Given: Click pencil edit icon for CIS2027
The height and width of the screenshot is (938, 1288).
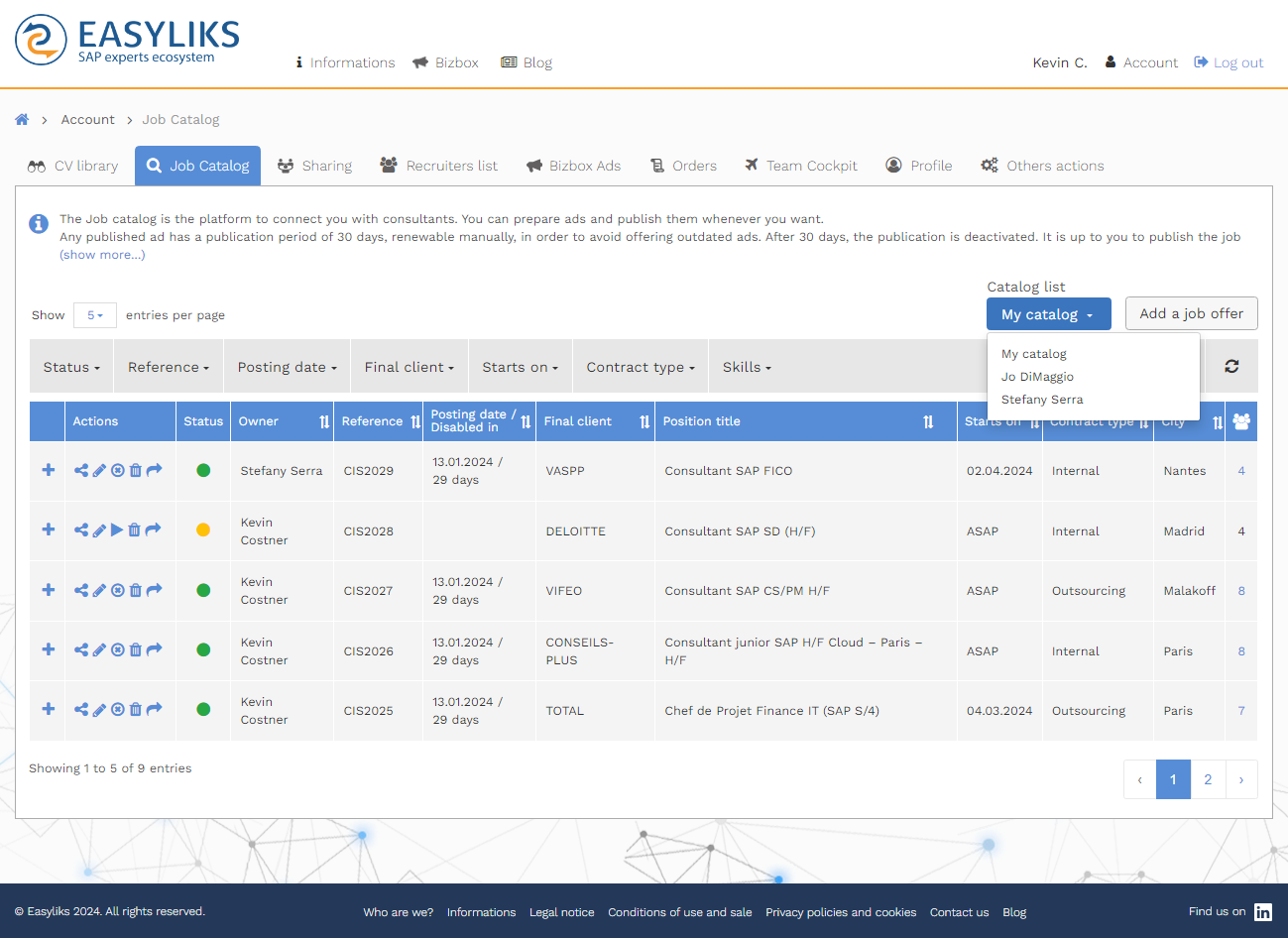Looking at the screenshot, I should (x=99, y=590).
